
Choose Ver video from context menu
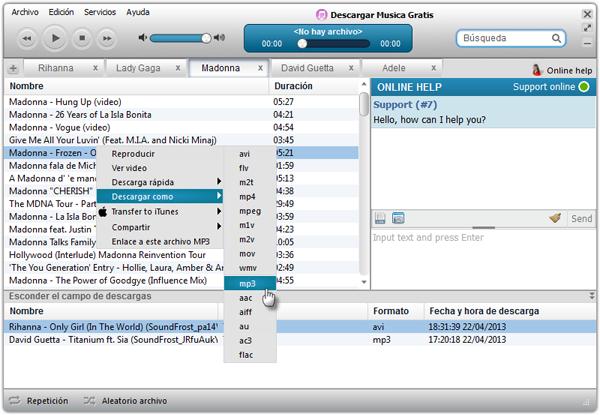(129, 168)
